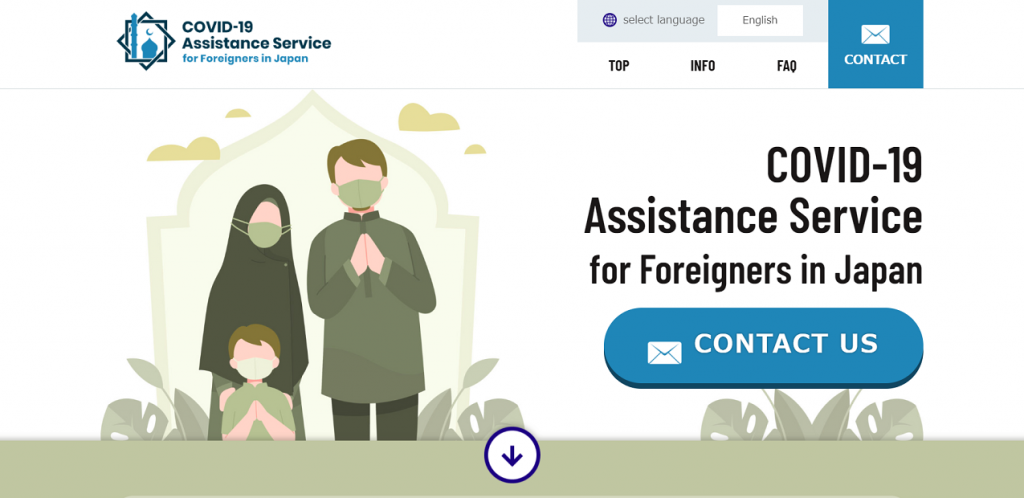Click the mosque logo icon in the header
Image resolution: width=1024 pixels, height=498 pixels.
click(x=146, y=41)
